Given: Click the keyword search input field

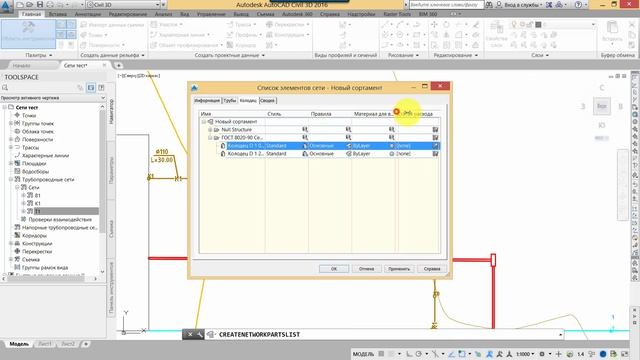Looking at the screenshot, I should pyautogui.click(x=446, y=5).
